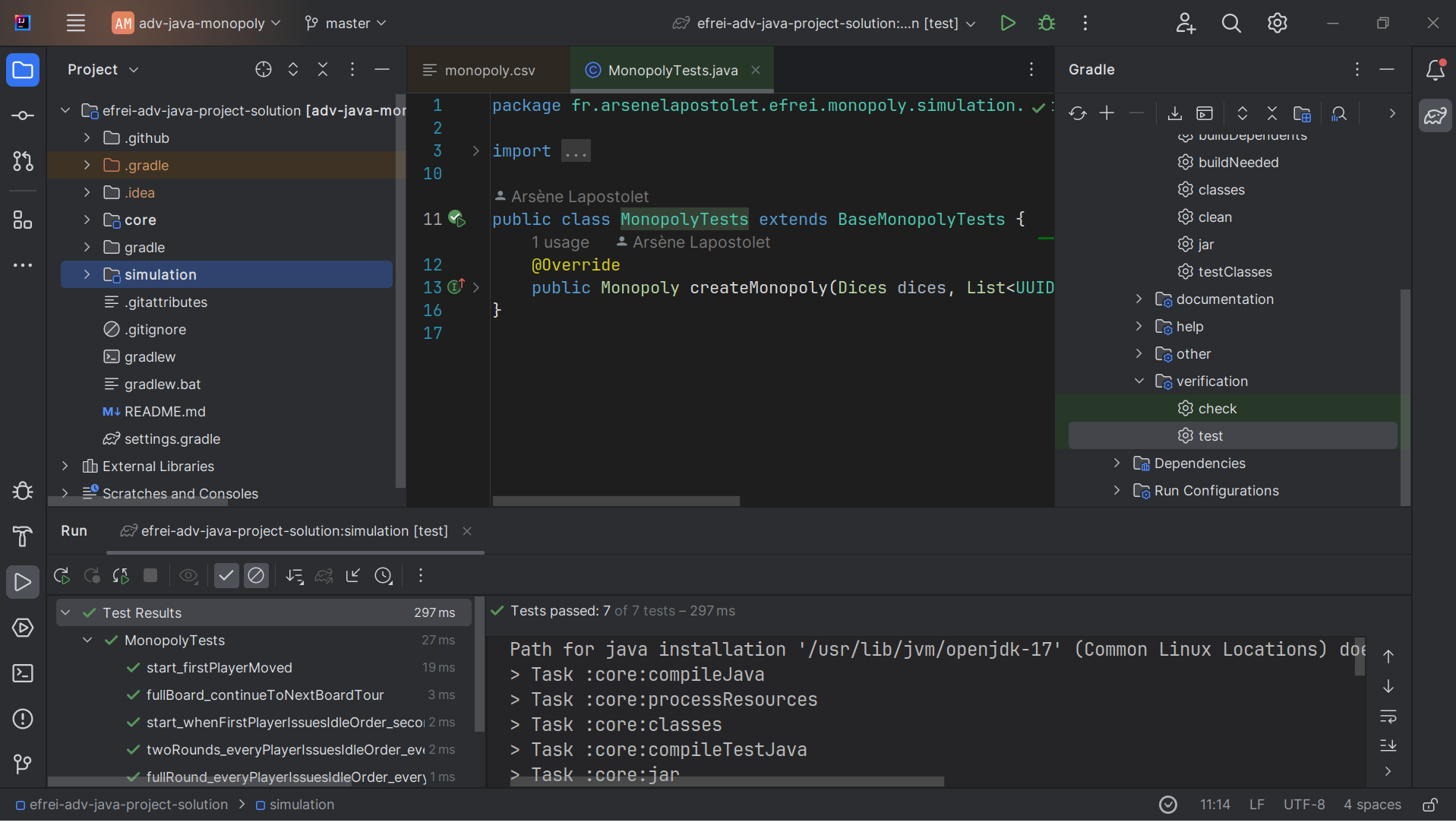This screenshot has height=829, width=1456.
Task: Open the Notifications bell
Action: pos(1435,71)
